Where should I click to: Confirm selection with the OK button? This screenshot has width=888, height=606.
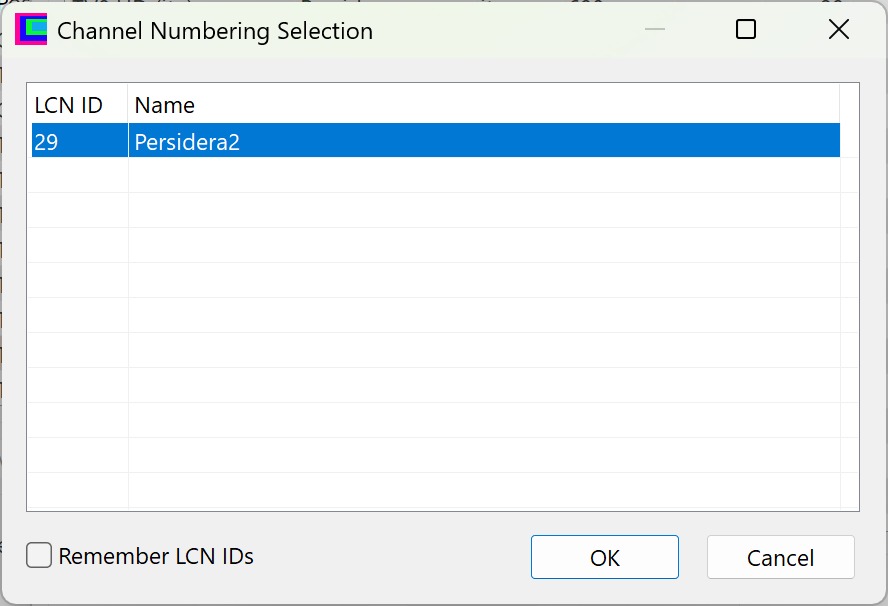tap(604, 557)
